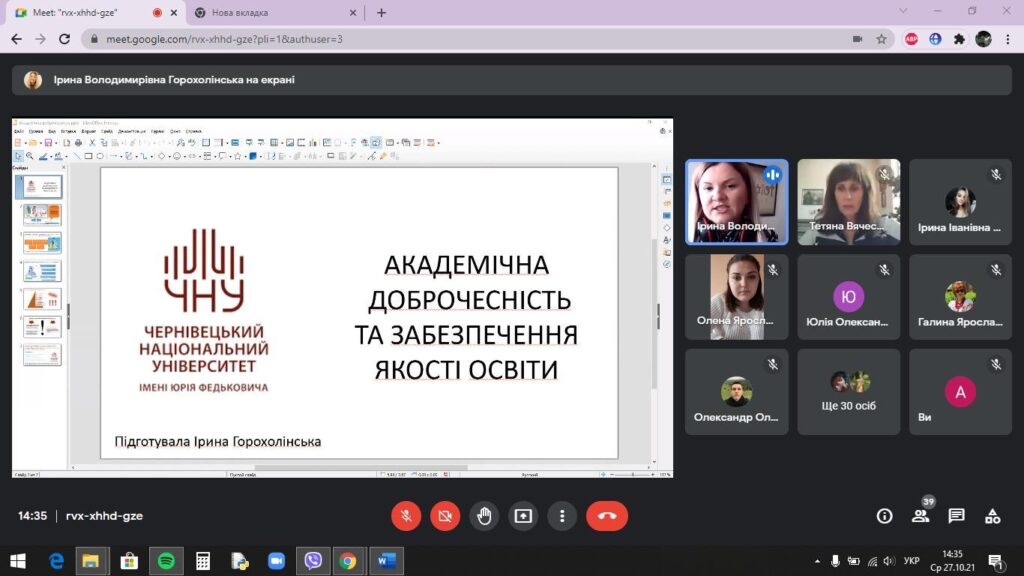Open the Chrome three-dot menu

1008,39
